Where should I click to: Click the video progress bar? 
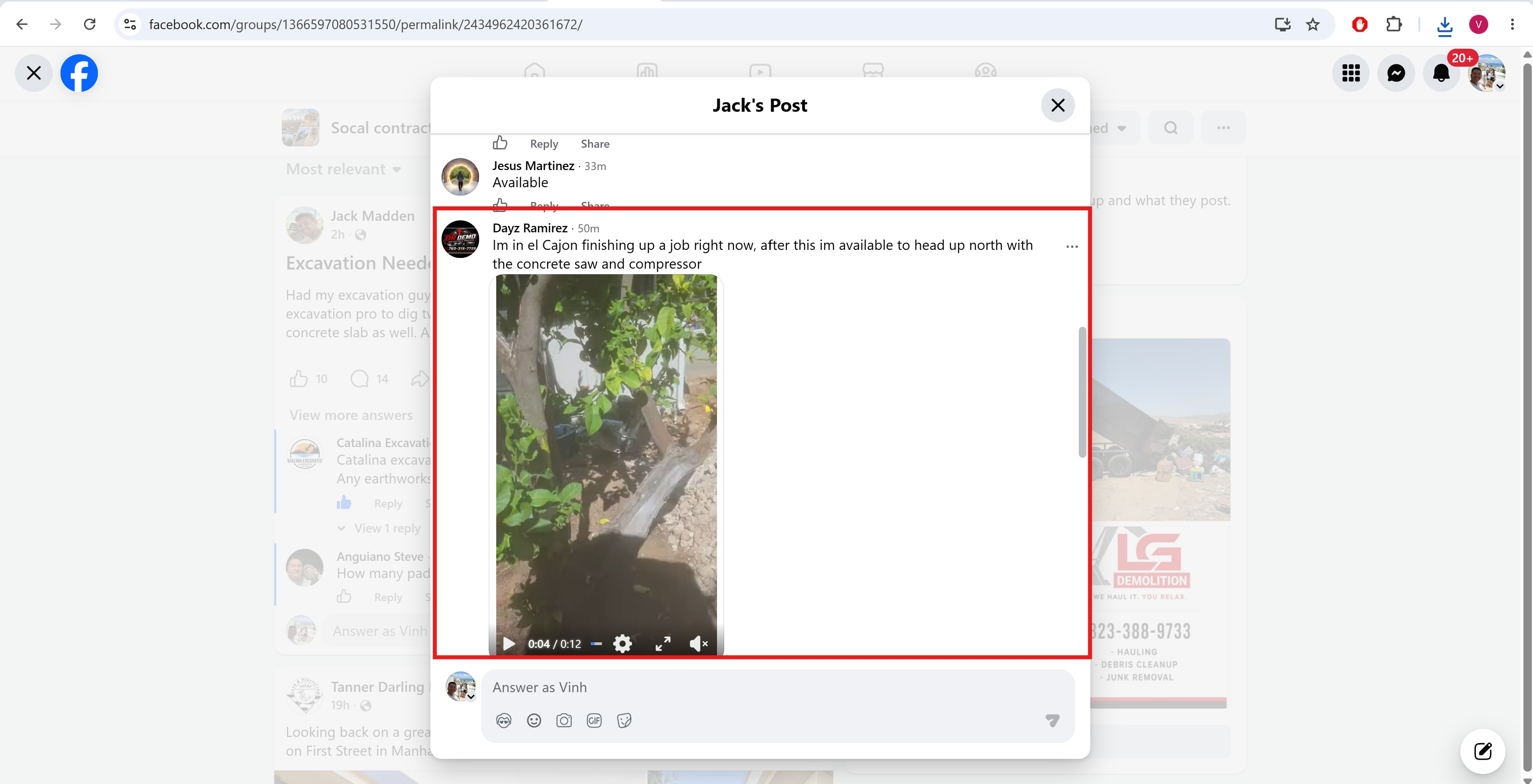pyautogui.click(x=596, y=643)
